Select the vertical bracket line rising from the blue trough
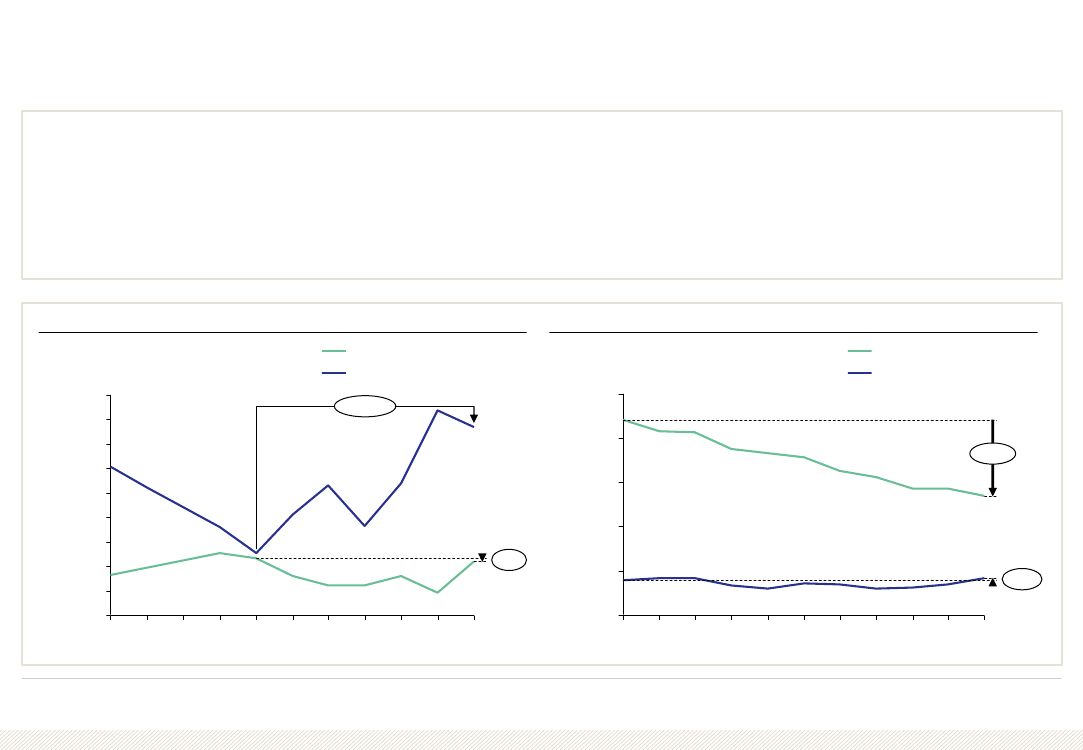The height and width of the screenshot is (750, 1083). (256, 479)
